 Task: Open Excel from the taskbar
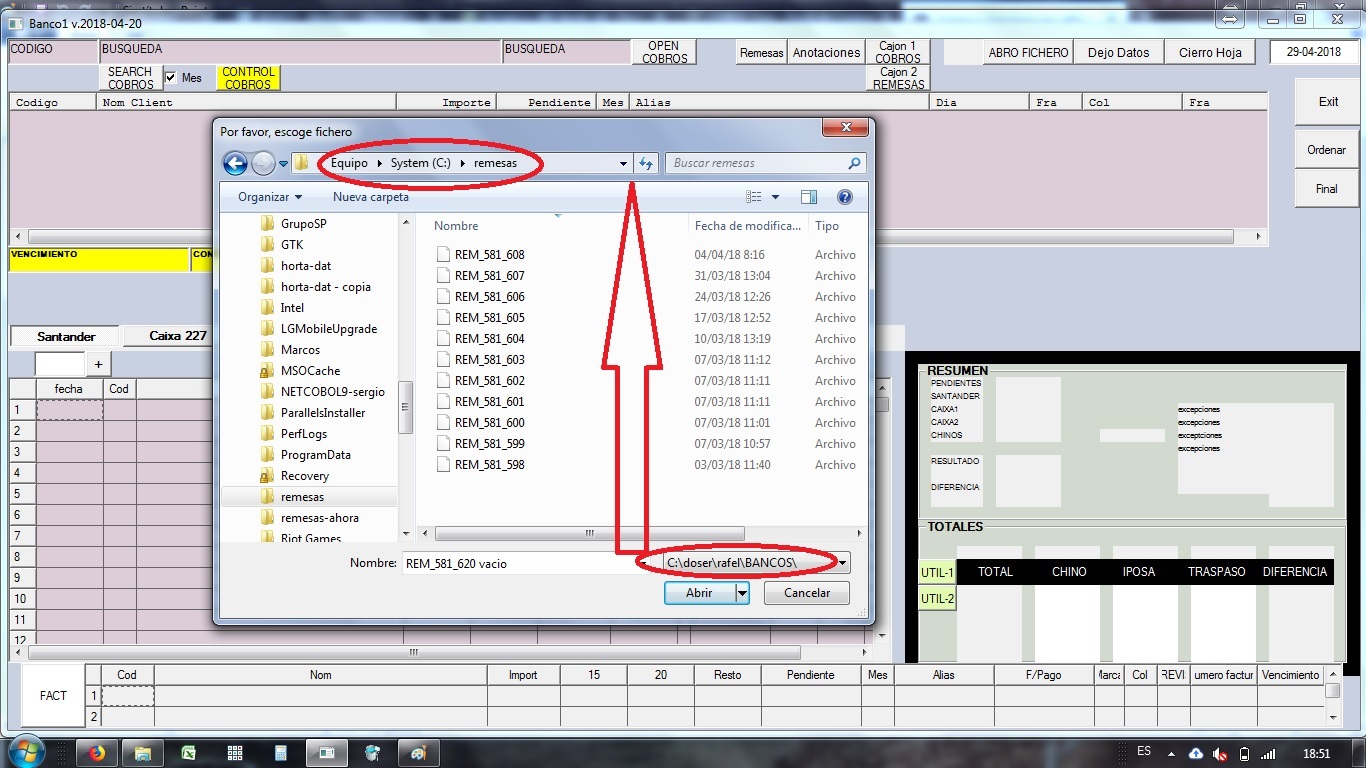point(188,753)
